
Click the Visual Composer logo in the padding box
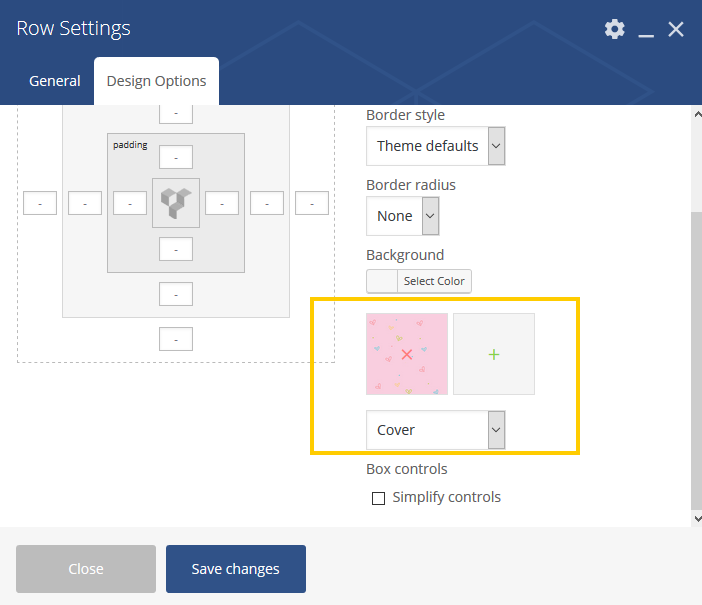tap(176, 203)
